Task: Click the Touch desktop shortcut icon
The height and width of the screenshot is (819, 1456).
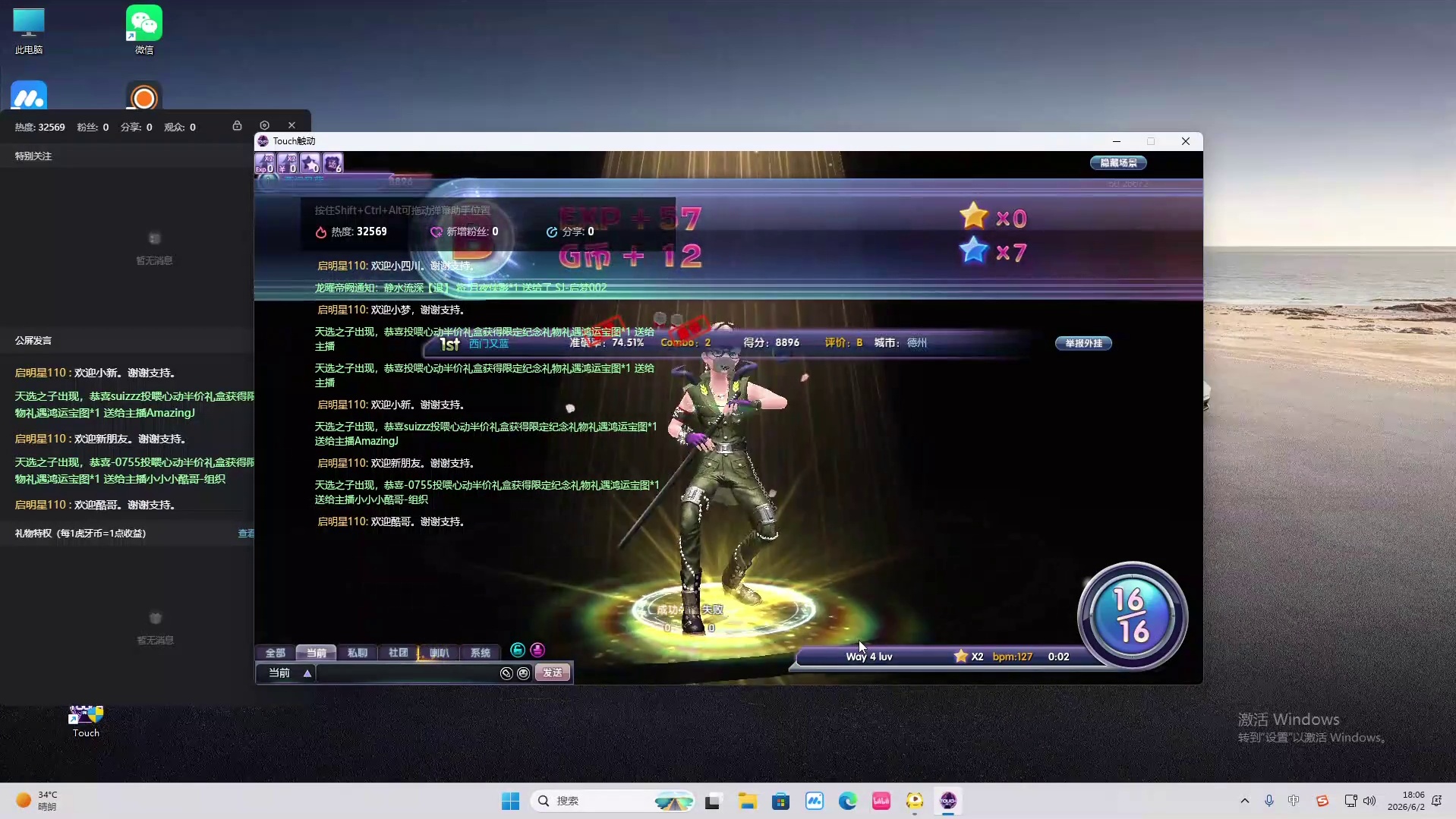Action: 86,721
